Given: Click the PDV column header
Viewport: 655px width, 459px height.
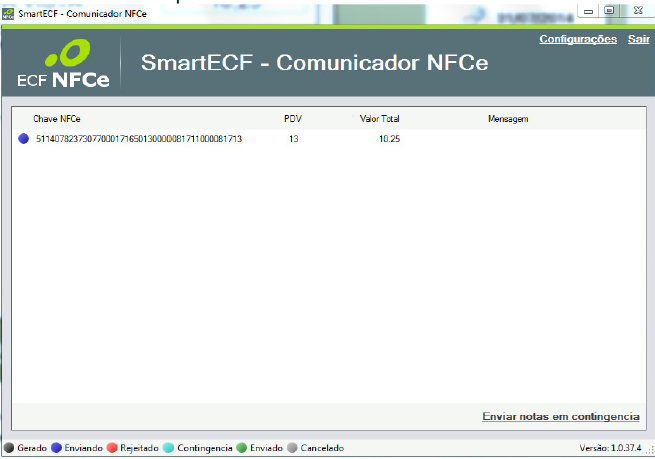Looking at the screenshot, I should [x=293, y=119].
